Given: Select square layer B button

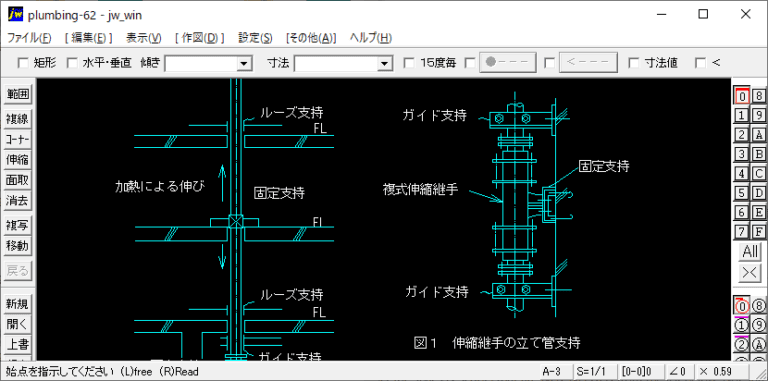Looking at the screenshot, I should coord(759,154).
